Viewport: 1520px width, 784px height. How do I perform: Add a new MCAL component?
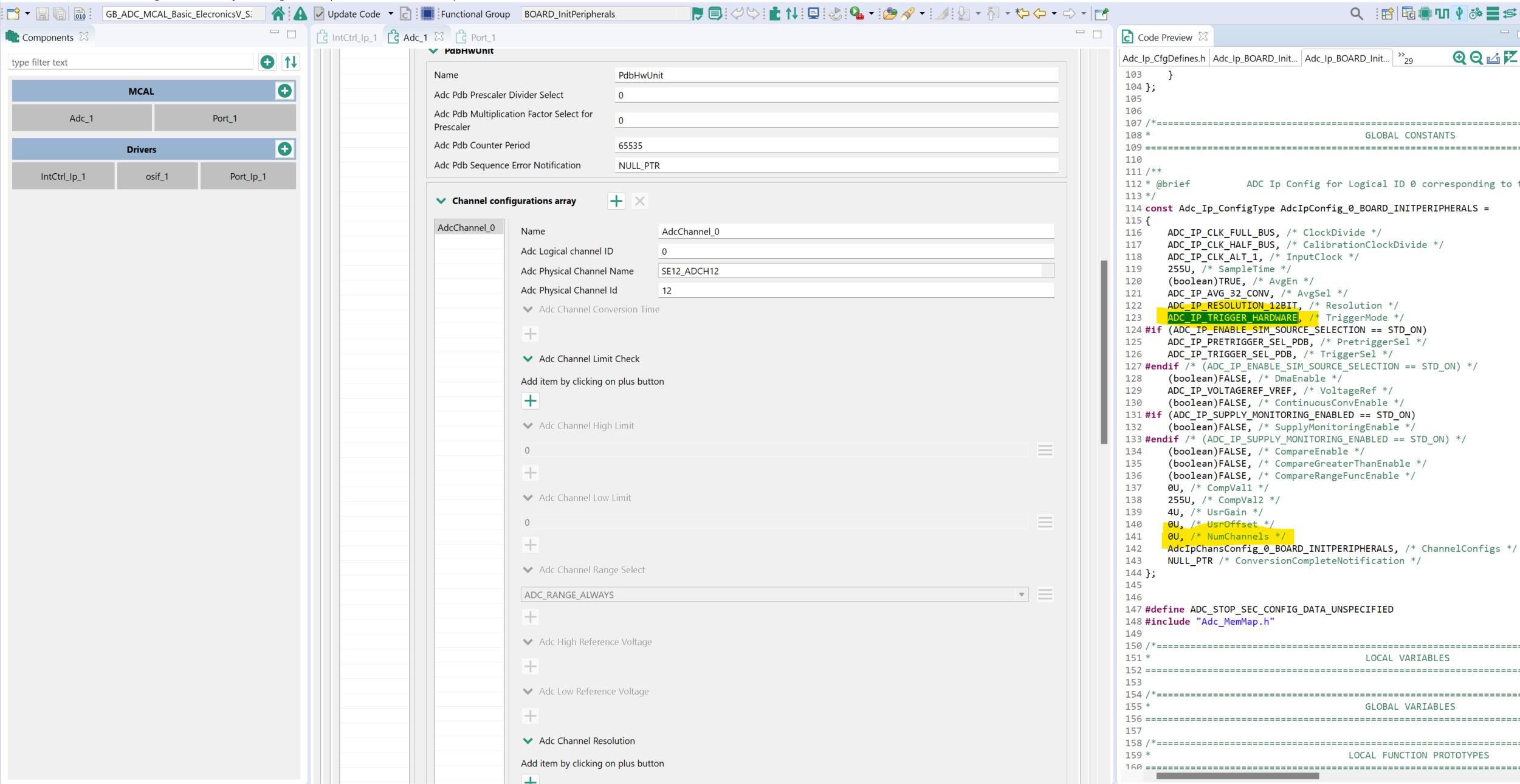(x=284, y=91)
